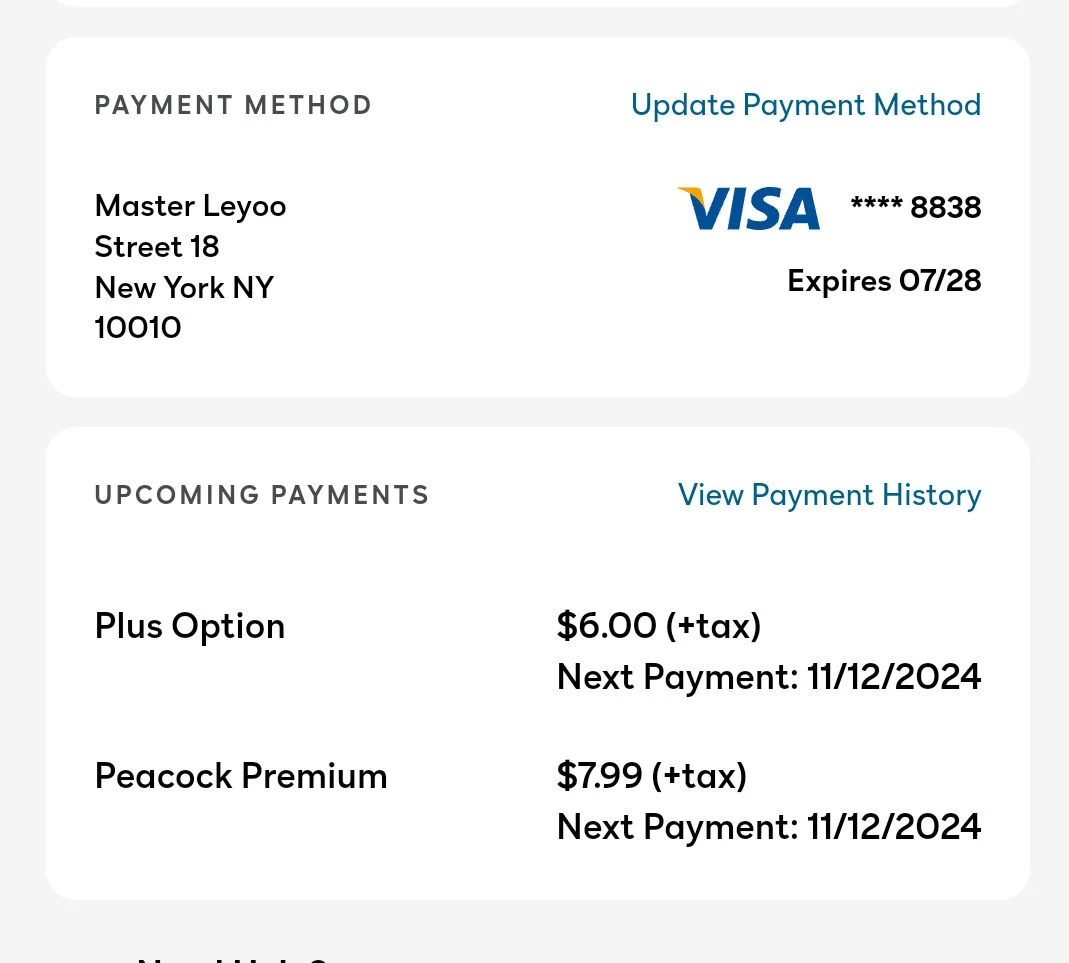Click the Update Payment Method link
This screenshot has height=963, width=1069.
[806, 106]
